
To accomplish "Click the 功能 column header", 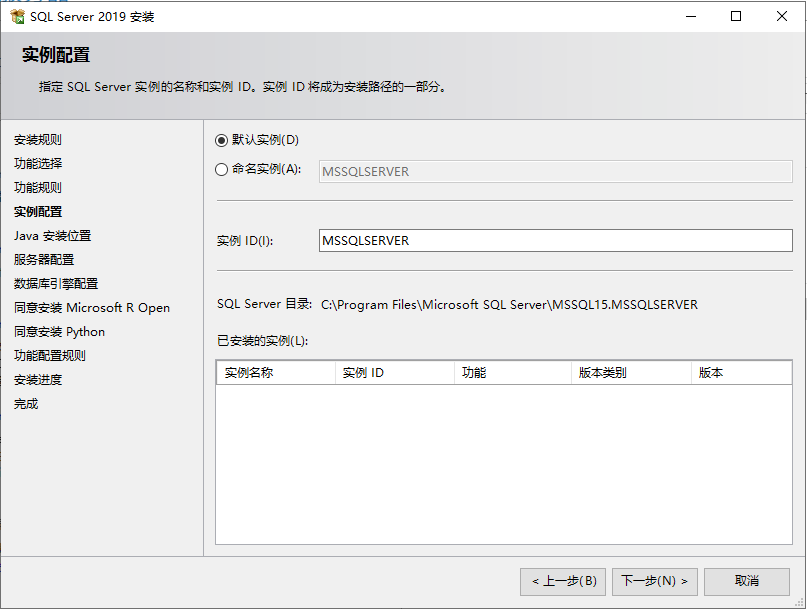I will point(512,373).
